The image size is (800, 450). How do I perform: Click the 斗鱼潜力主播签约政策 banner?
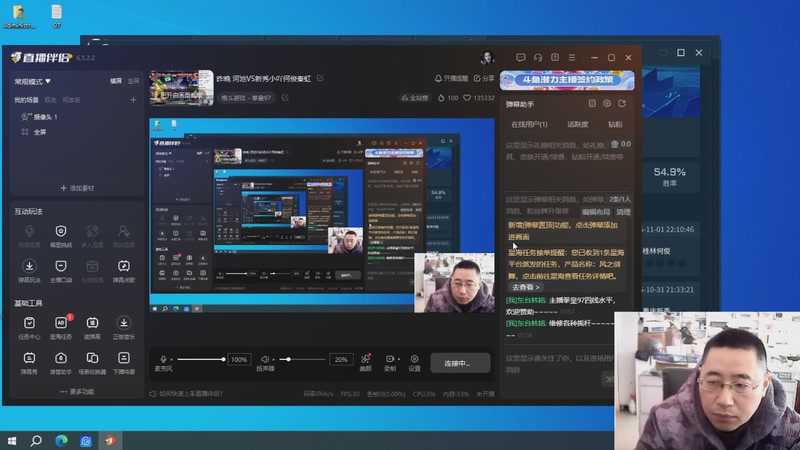click(567, 80)
